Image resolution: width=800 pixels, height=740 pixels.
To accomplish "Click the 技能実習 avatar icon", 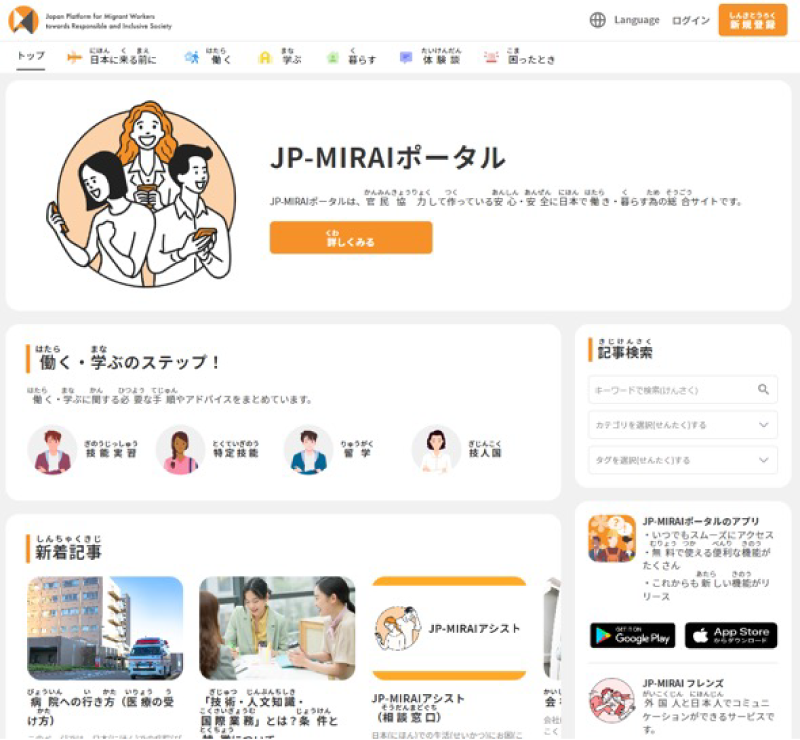I will click(52, 450).
